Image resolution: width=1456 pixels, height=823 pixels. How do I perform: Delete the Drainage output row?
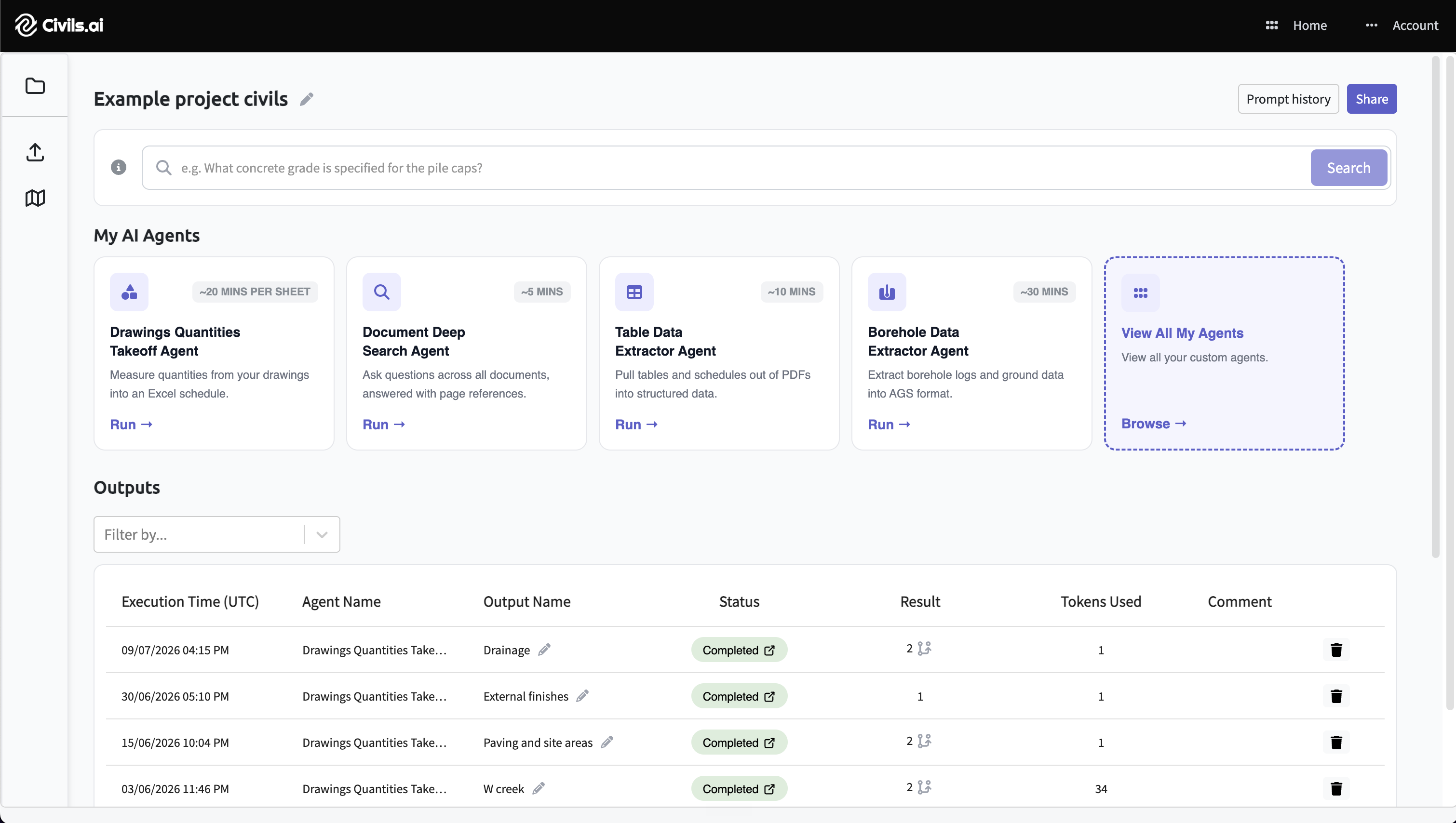(x=1336, y=650)
